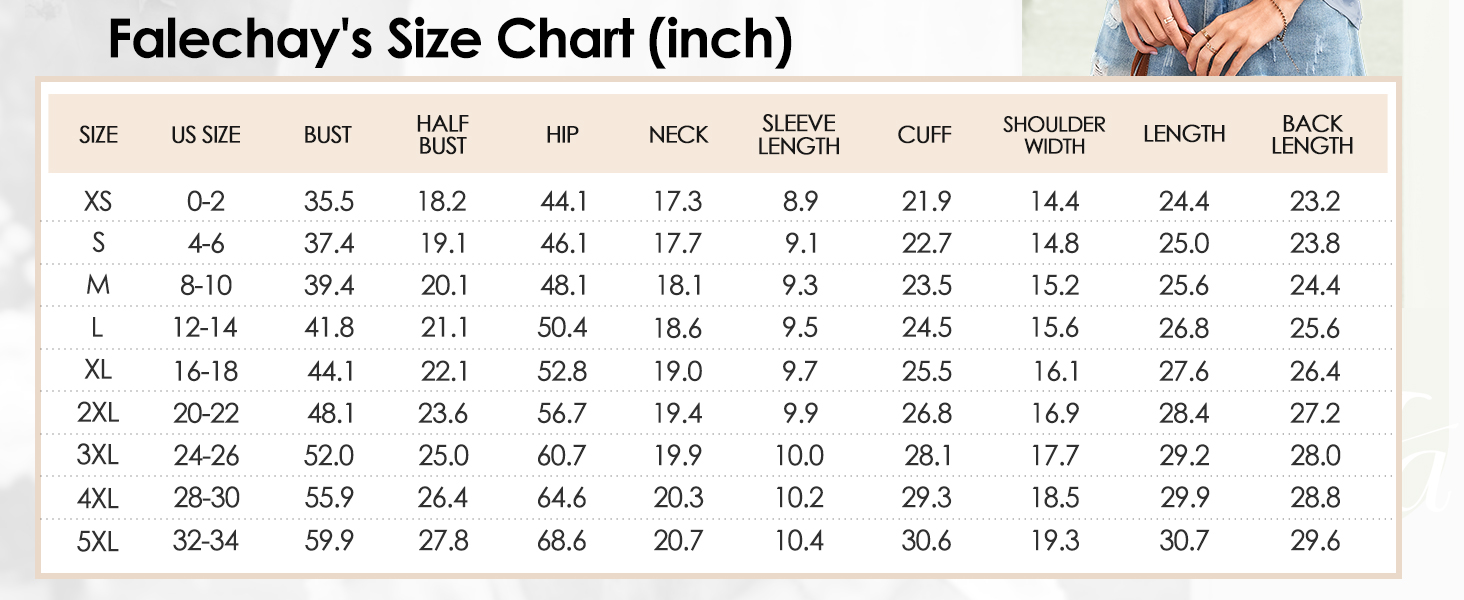This screenshot has height=600, width=1464.
Task: Select hip value 68.6 in 5XL row
Action: click(x=562, y=542)
